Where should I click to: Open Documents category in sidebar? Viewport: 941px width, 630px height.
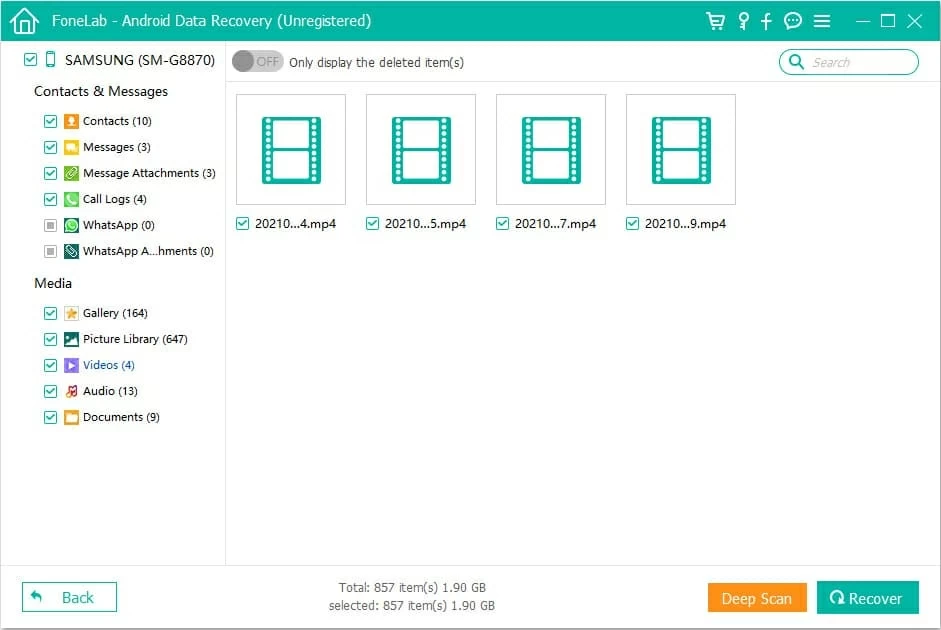click(120, 417)
